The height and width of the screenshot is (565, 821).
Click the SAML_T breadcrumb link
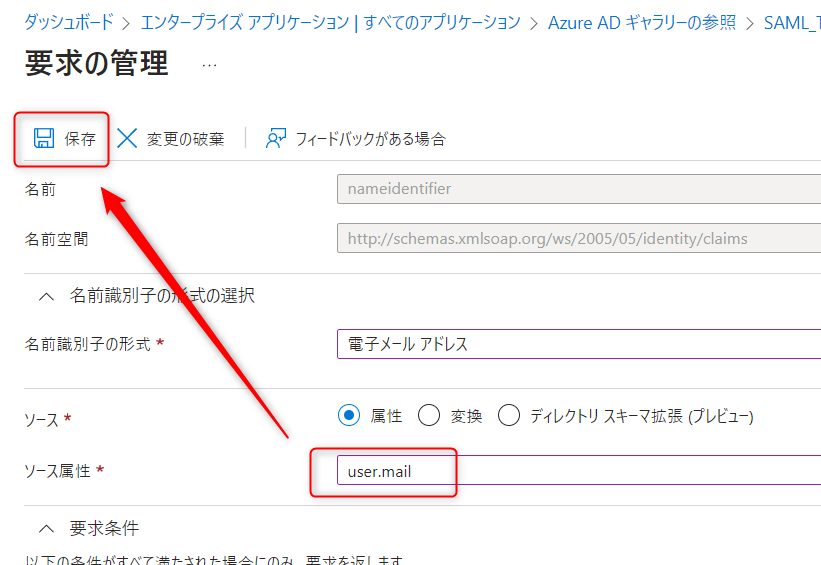[x=791, y=22]
